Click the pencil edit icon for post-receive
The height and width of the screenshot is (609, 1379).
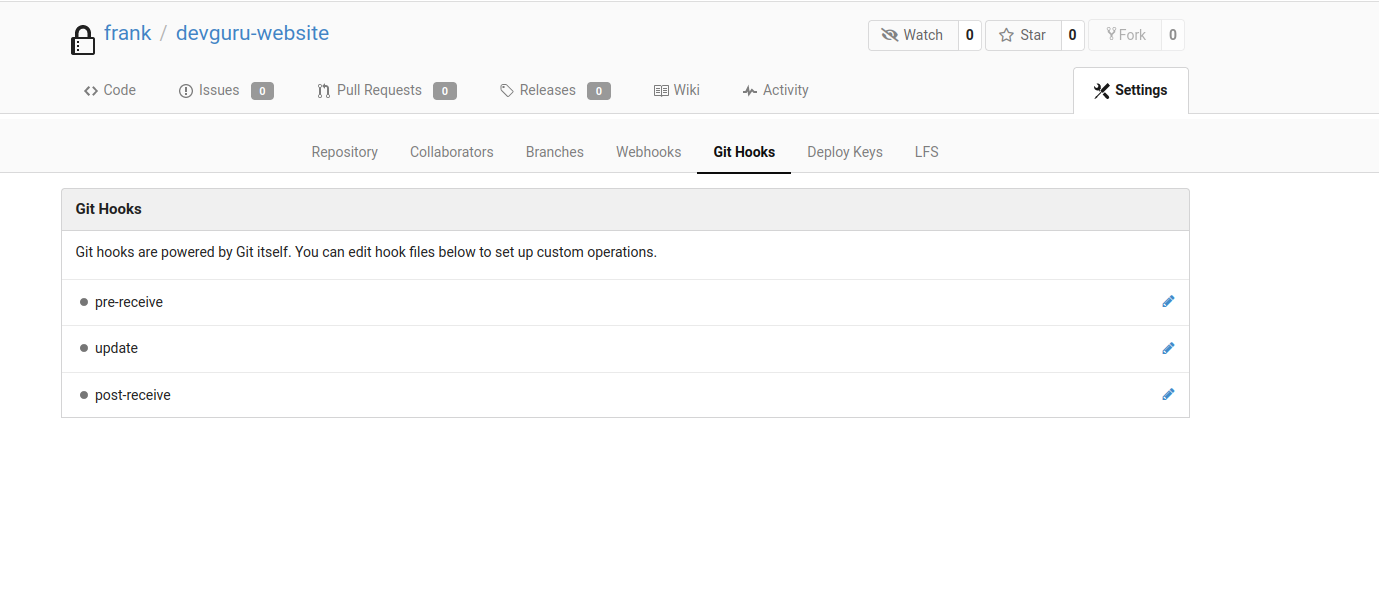(x=1167, y=395)
